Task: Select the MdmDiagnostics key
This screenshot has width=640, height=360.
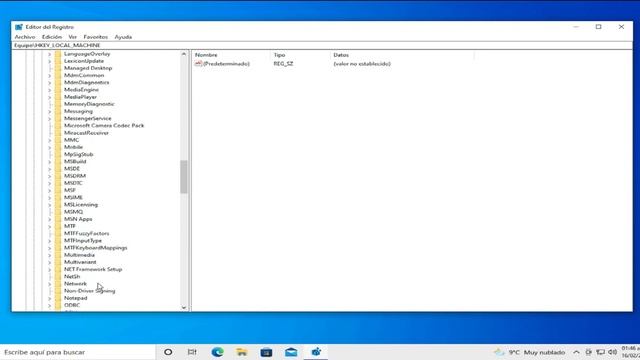Action: [x=87, y=82]
